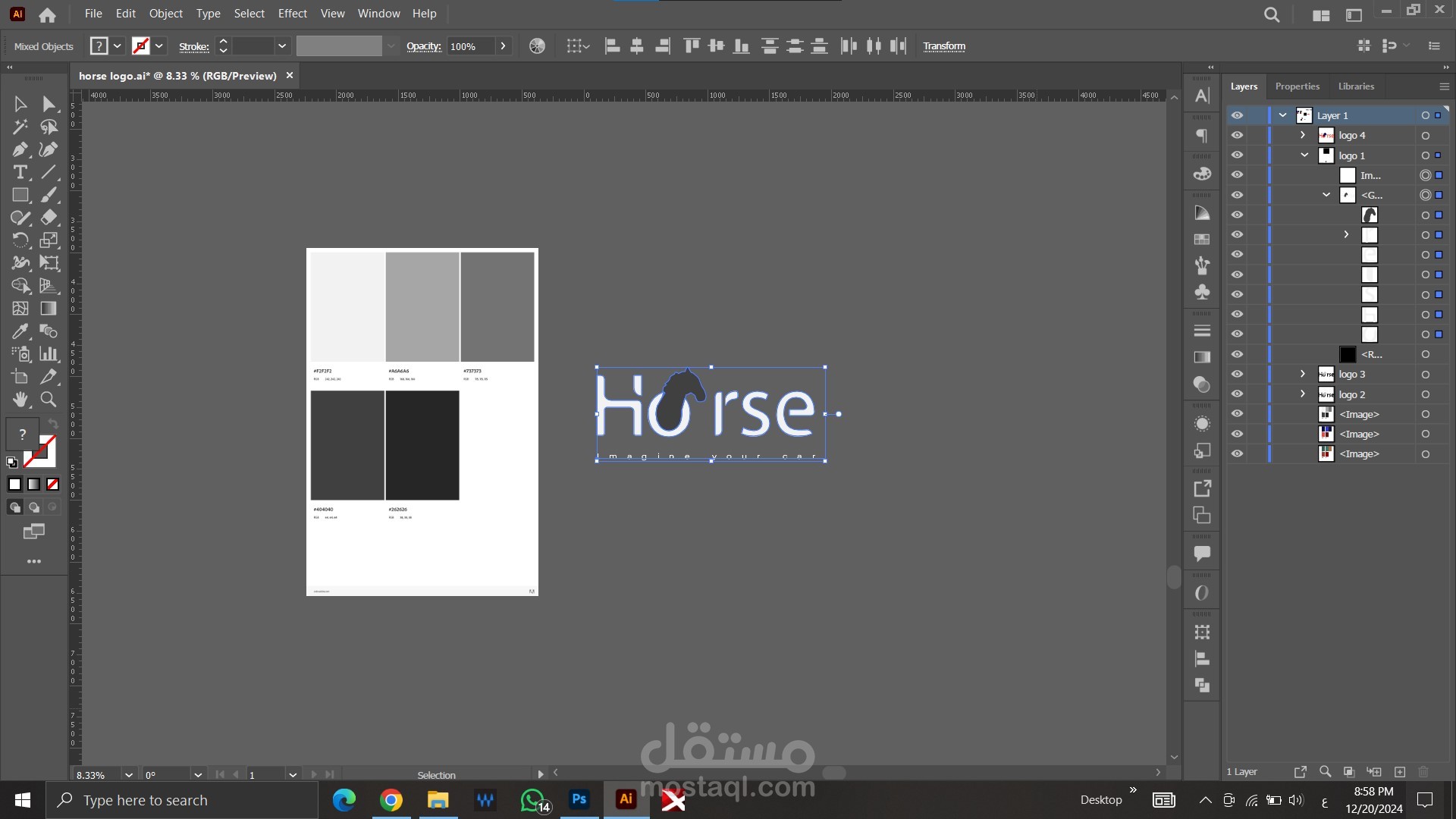This screenshot has height=819, width=1456.
Task: Open the Effect menu
Action: coord(292,14)
